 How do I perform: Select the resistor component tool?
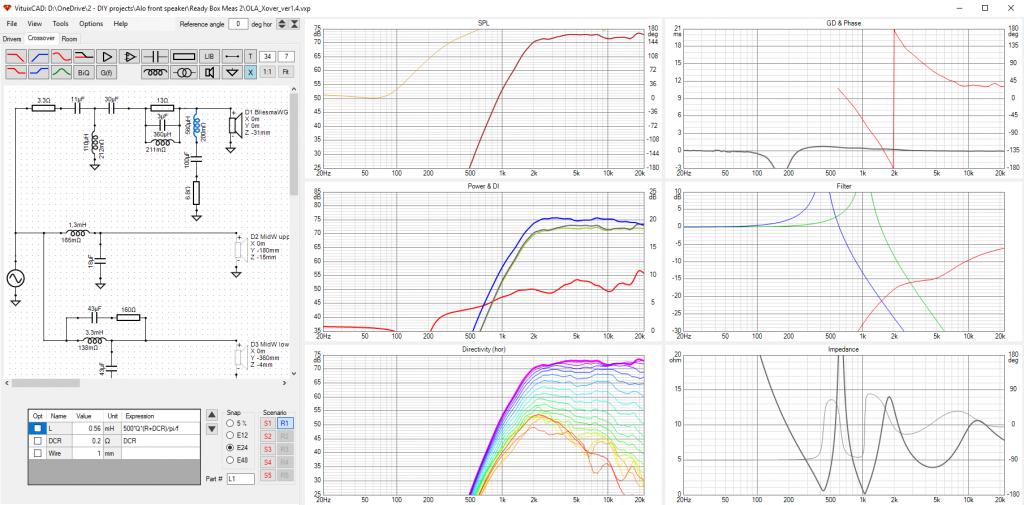pyautogui.click(x=184, y=56)
